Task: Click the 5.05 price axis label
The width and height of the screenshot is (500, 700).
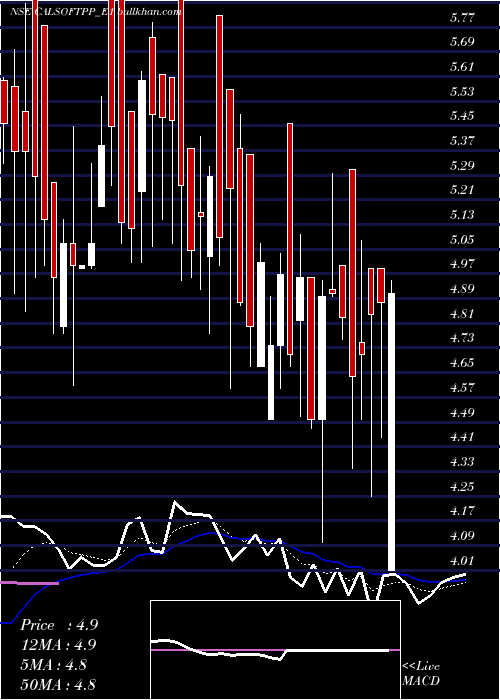Action: coord(462,240)
